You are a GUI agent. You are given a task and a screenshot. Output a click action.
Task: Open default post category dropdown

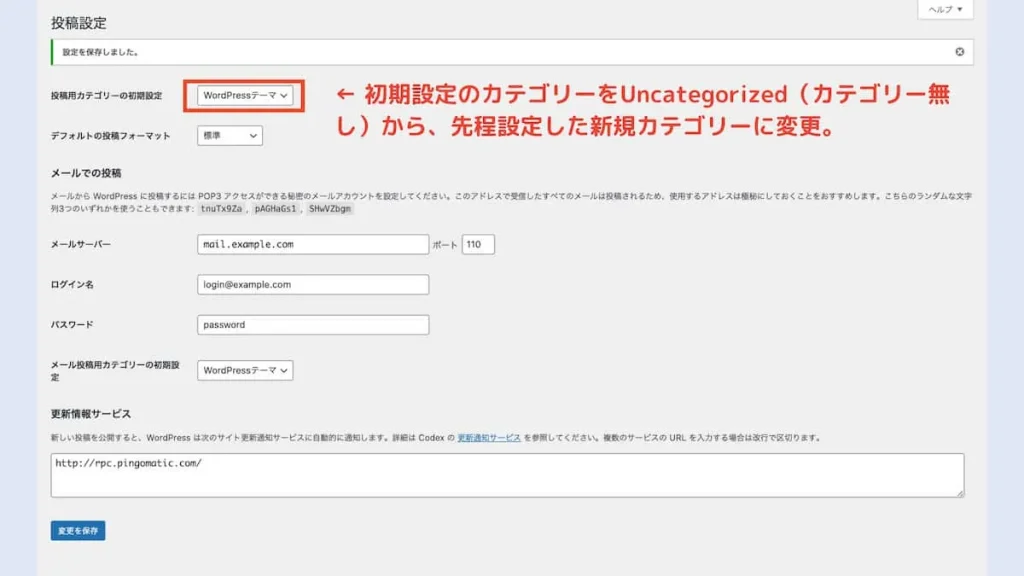(x=245, y=95)
